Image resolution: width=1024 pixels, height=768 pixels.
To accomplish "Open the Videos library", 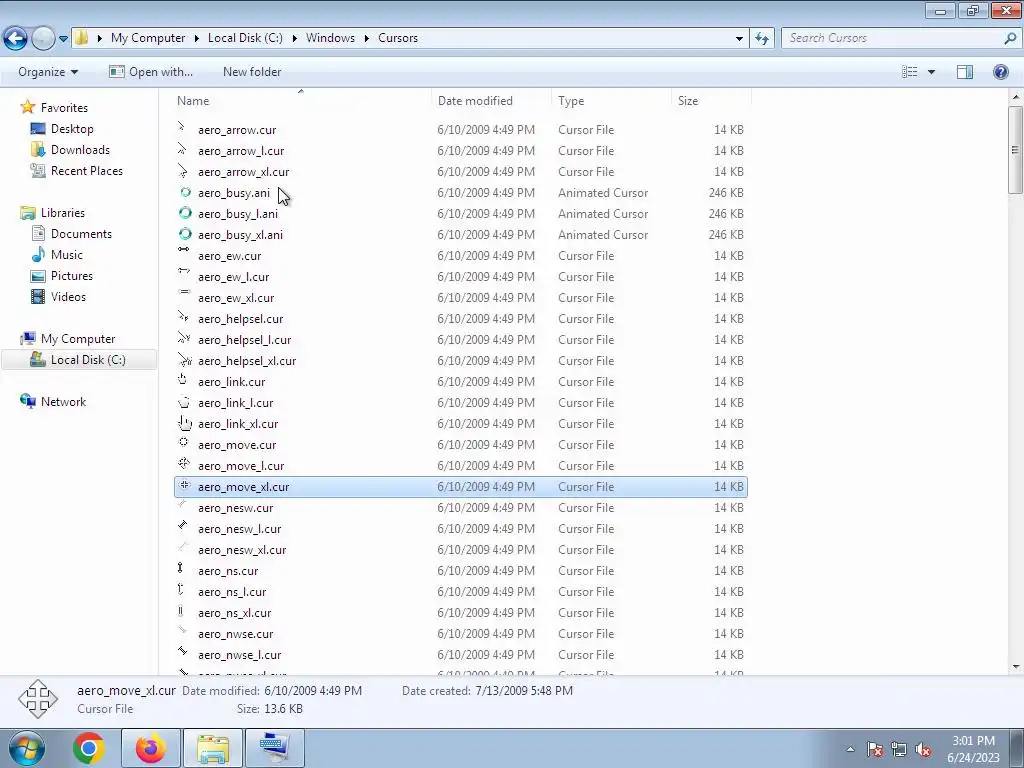I will [x=68, y=296].
